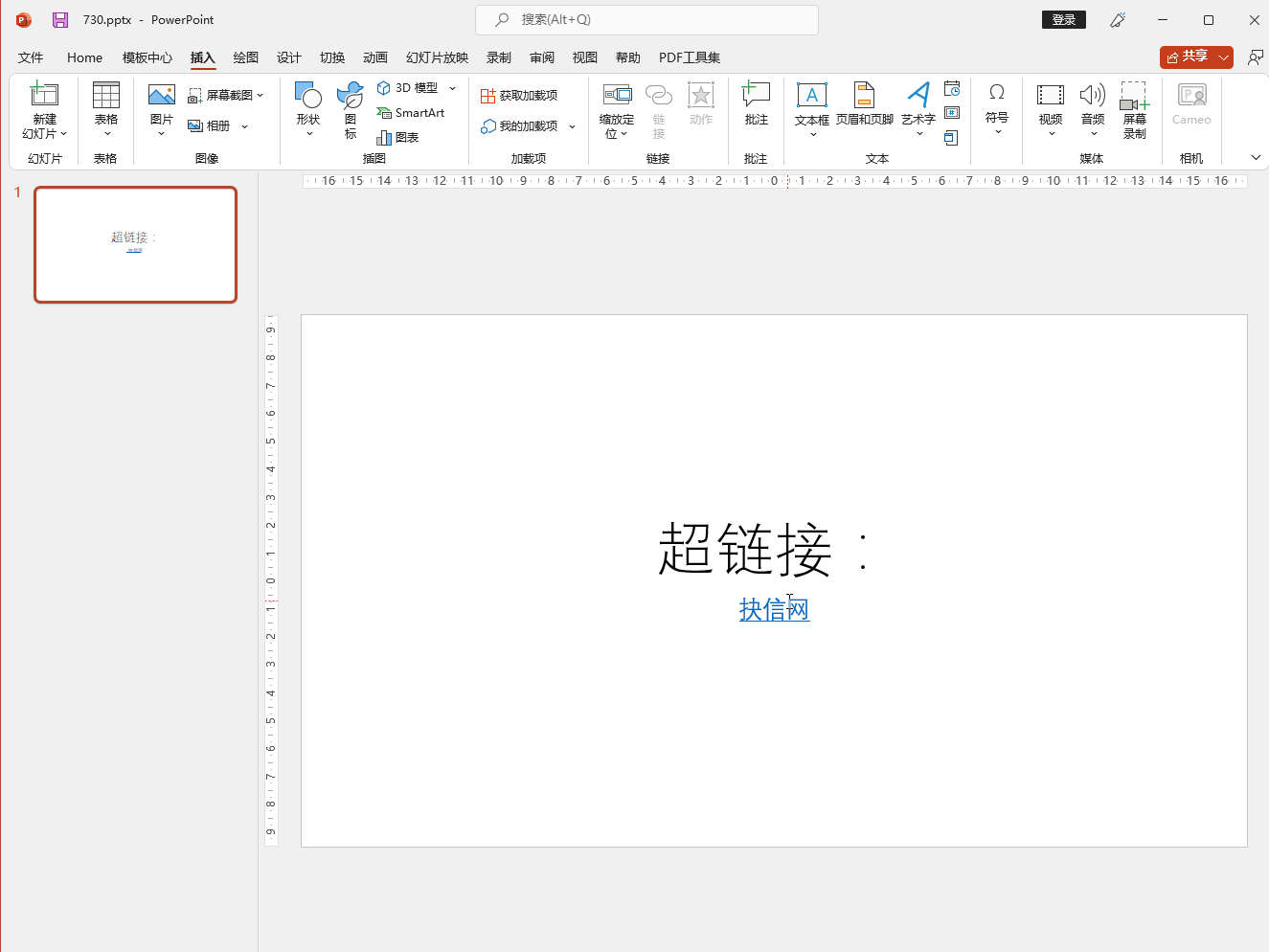The image size is (1269, 952).
Task: Collapse the ribbon with the chevron
Action: [1256, 157]
